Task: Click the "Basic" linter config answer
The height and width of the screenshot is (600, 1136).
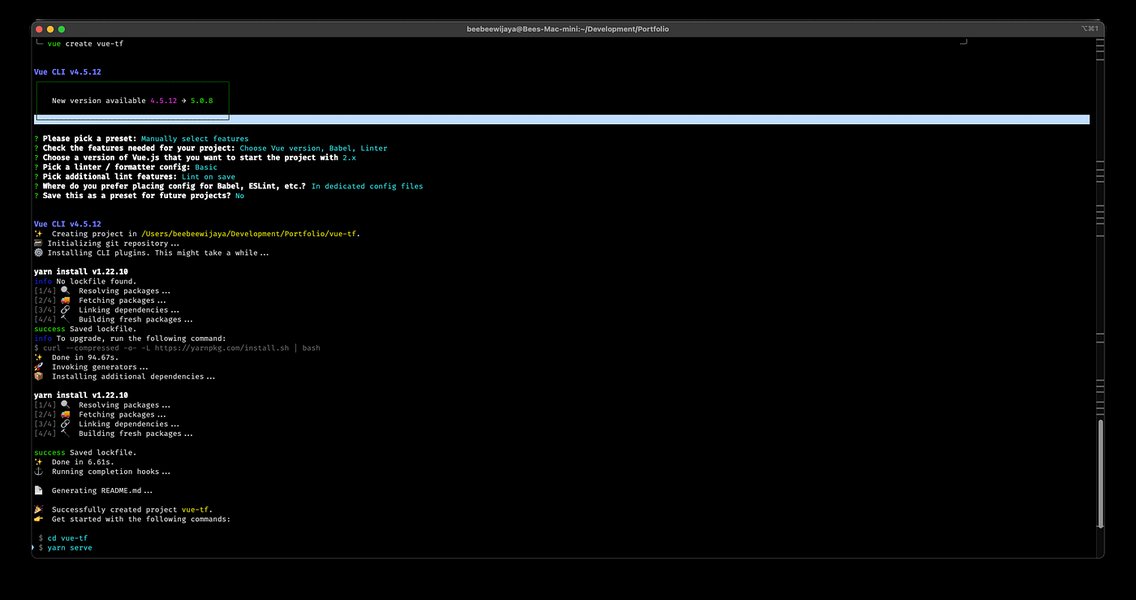Action: [x=206, y=167]
